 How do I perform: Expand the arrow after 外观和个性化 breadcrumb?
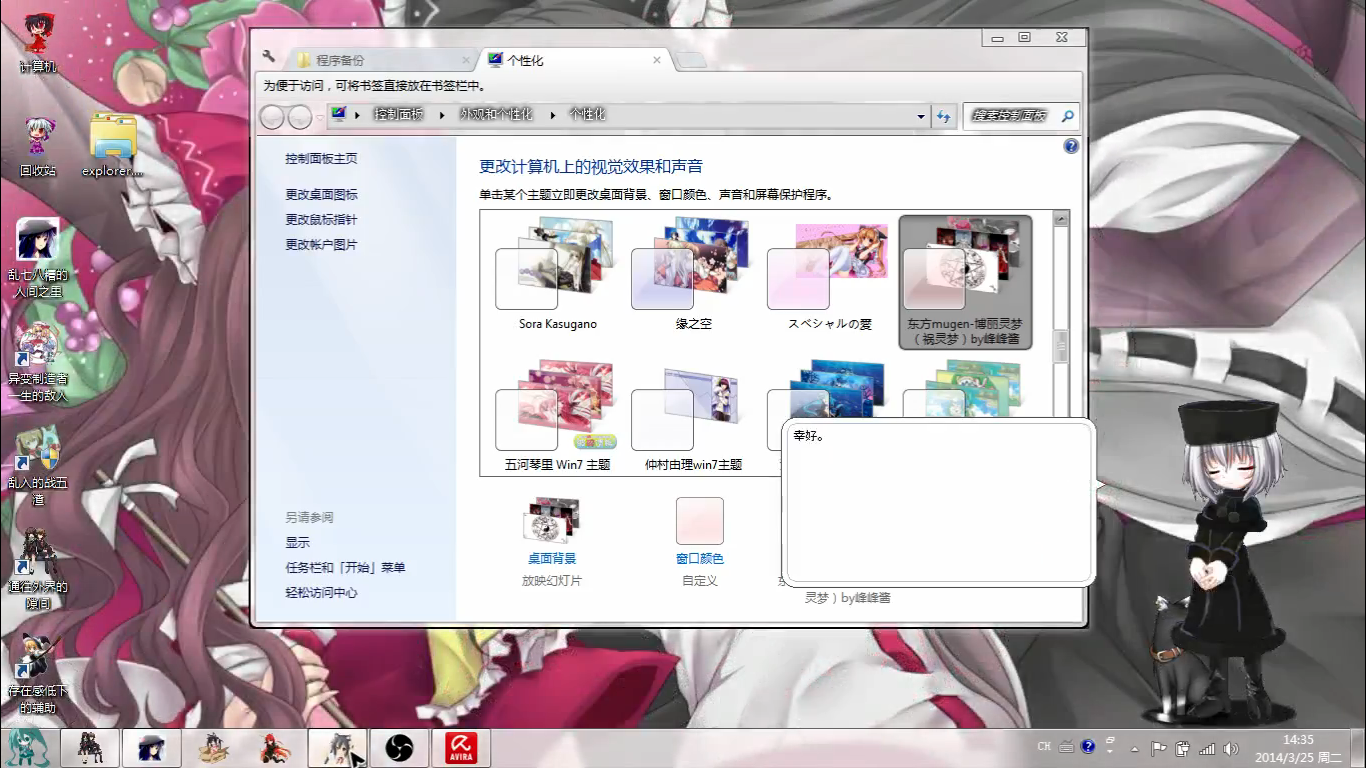pos(551,115)
